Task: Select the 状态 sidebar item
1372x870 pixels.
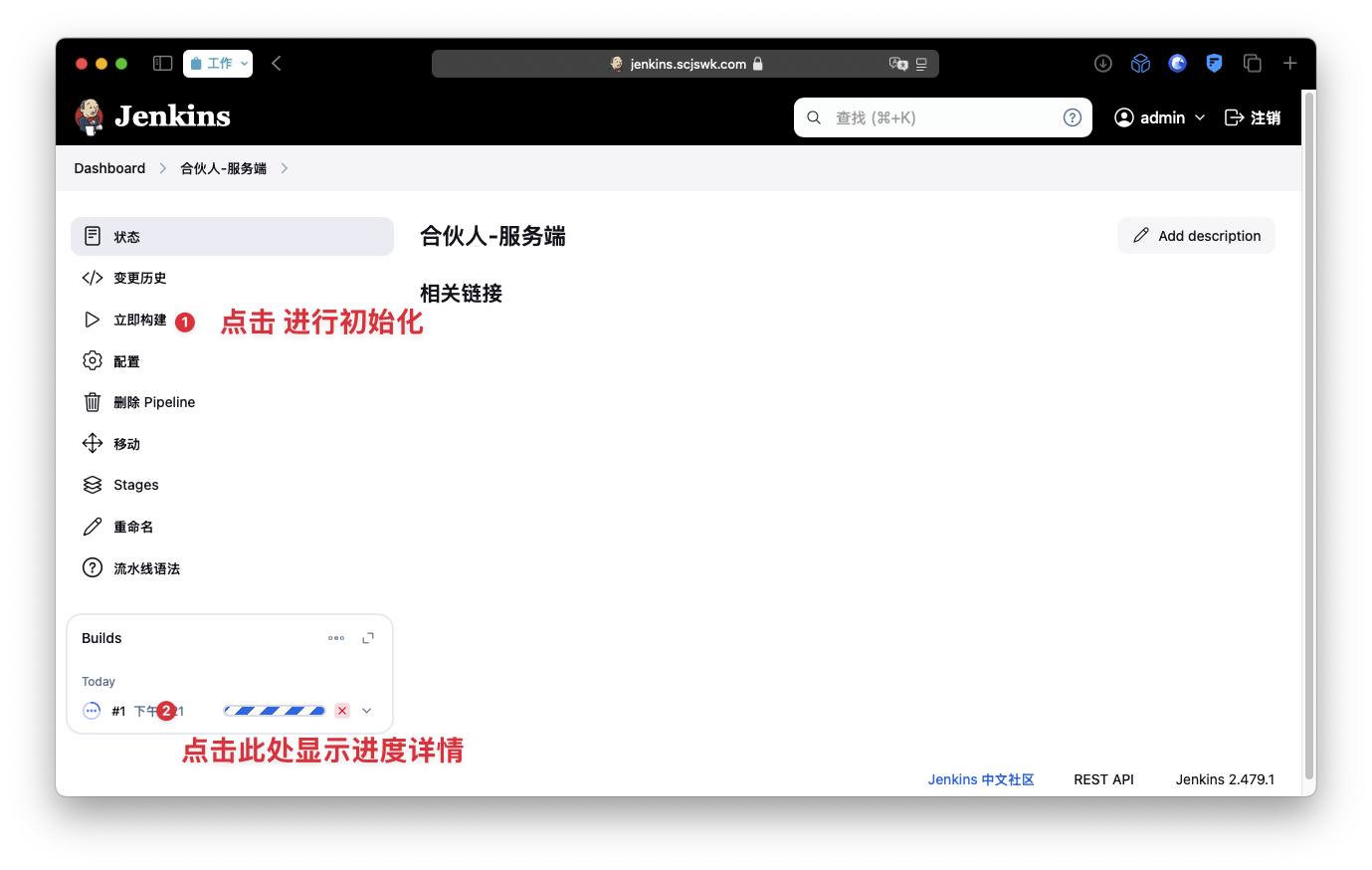Action: [x=232, y=236]
